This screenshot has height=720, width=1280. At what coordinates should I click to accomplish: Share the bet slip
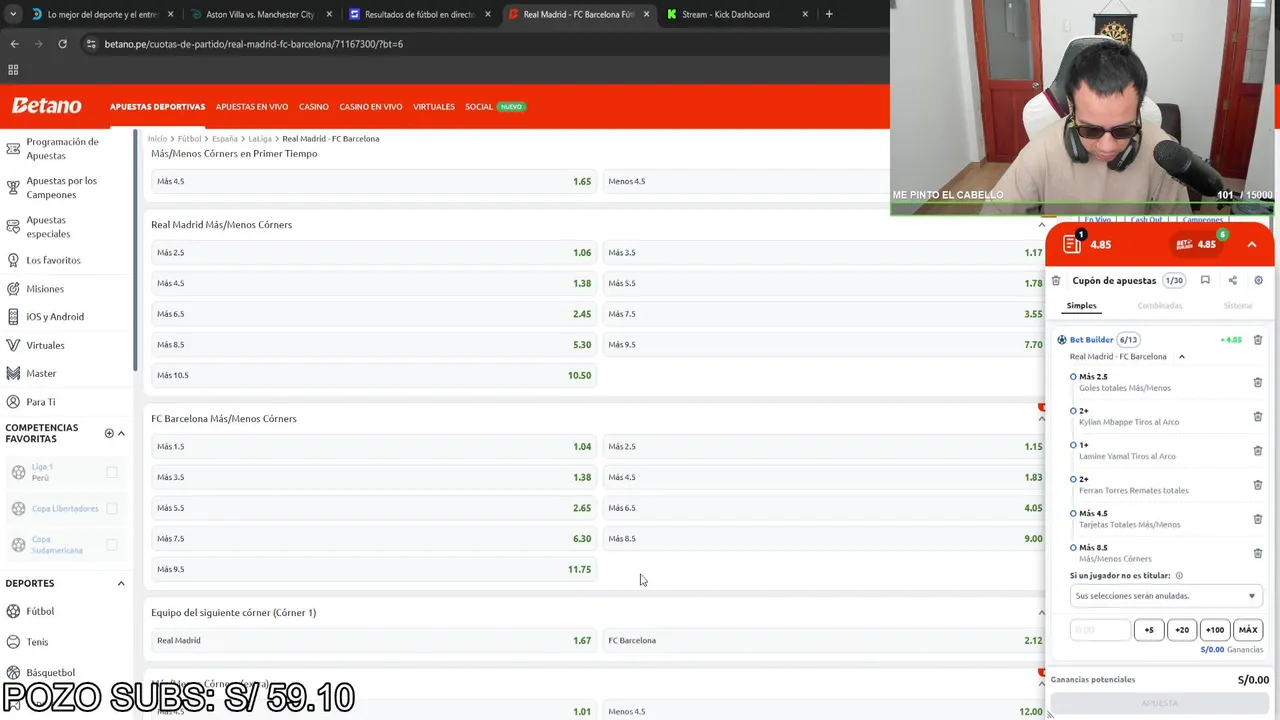click(x=1232, y=281)
